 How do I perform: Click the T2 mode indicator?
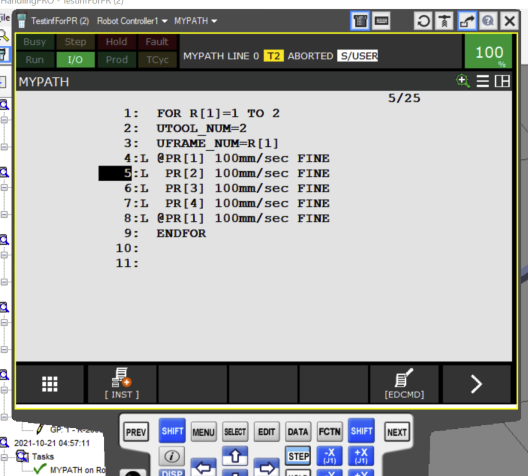coord(273,56)
